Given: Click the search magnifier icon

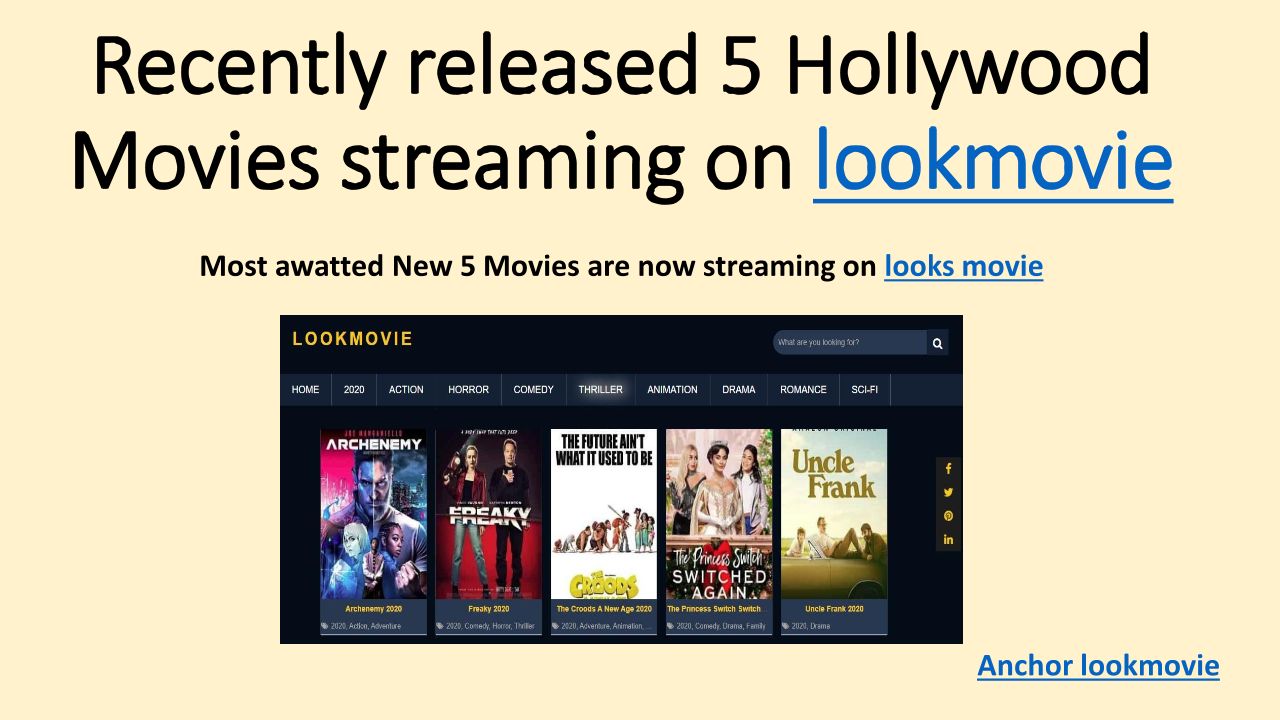Looking at the screenshot, I should tap(937, 343).
